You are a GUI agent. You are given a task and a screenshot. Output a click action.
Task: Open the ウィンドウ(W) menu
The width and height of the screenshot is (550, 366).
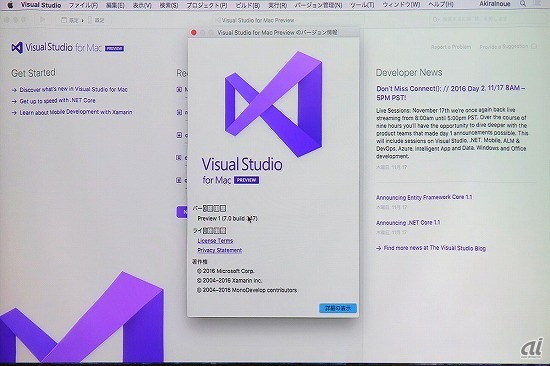(x=401, y=5)
